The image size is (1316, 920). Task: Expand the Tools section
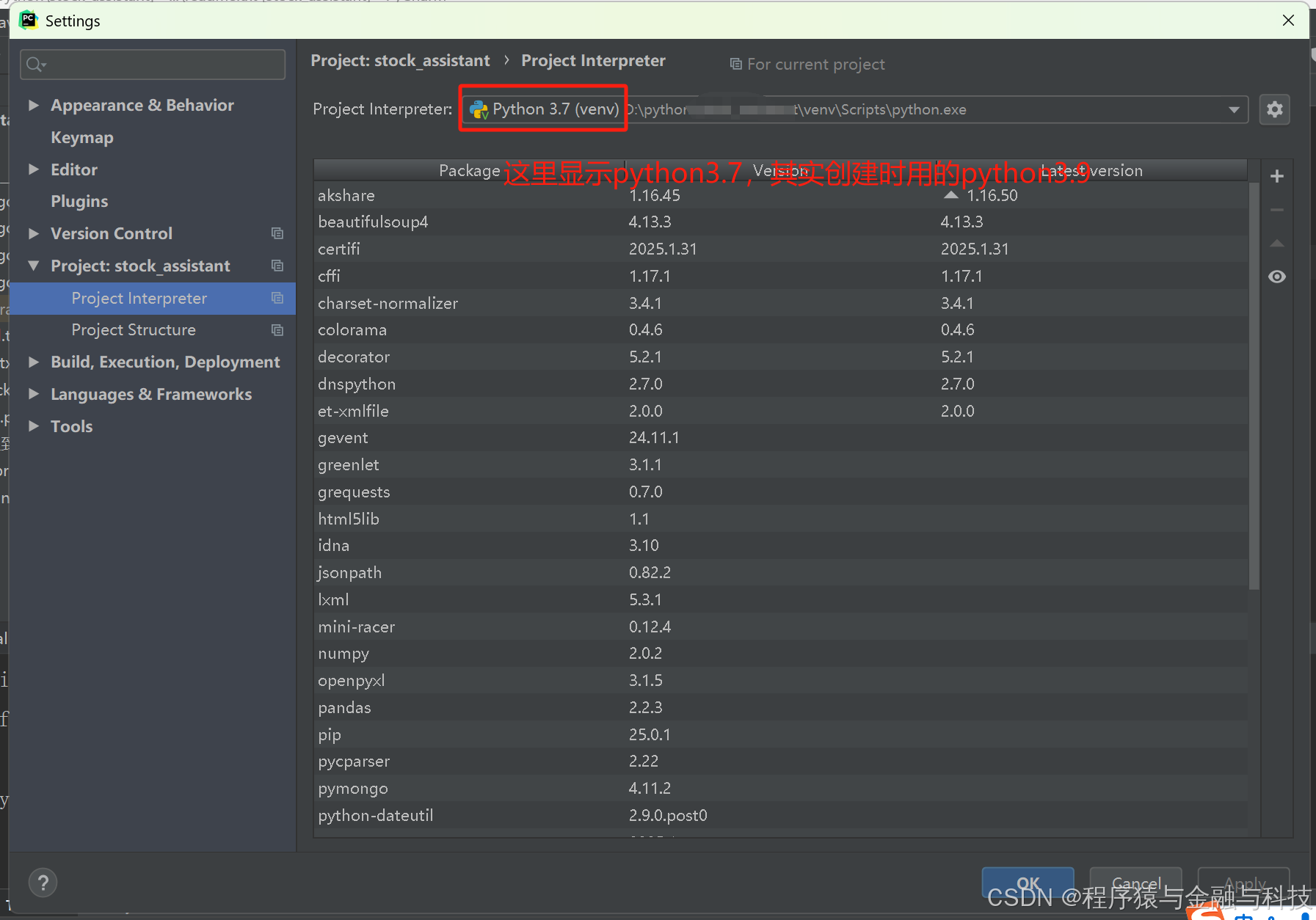click(x=33, y=426)
